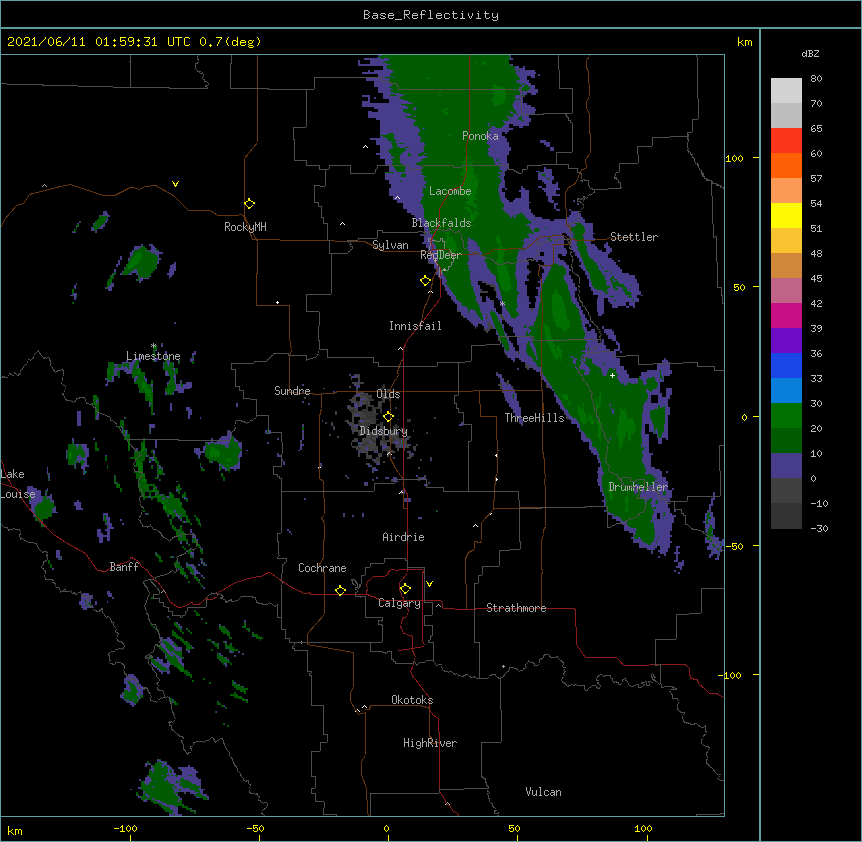Click the purple 0-10 dBZ legend swatch

coord(786,466)
